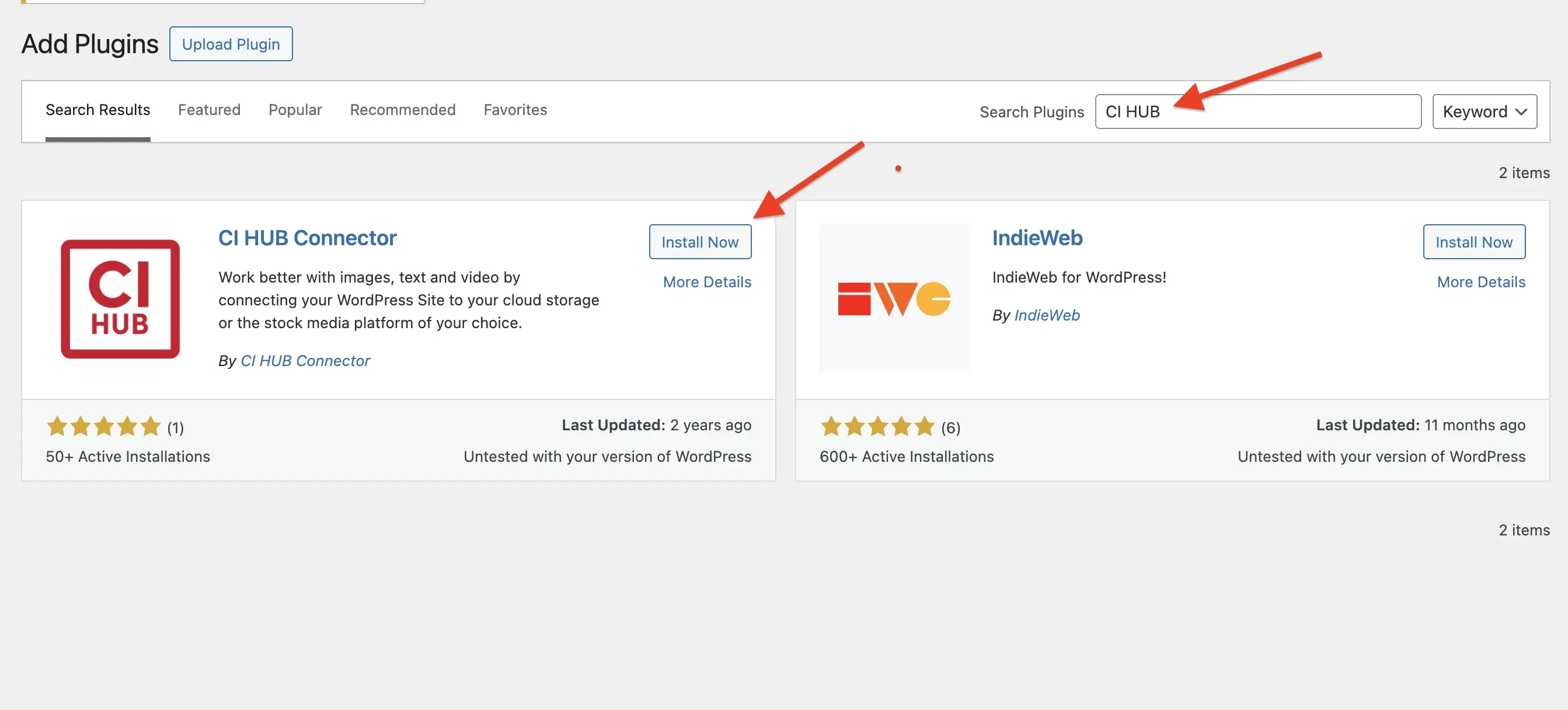The width and height of the screenshot is (1568, 710).
Task: Click the Upload Plugin button
Action: [231, 44]
